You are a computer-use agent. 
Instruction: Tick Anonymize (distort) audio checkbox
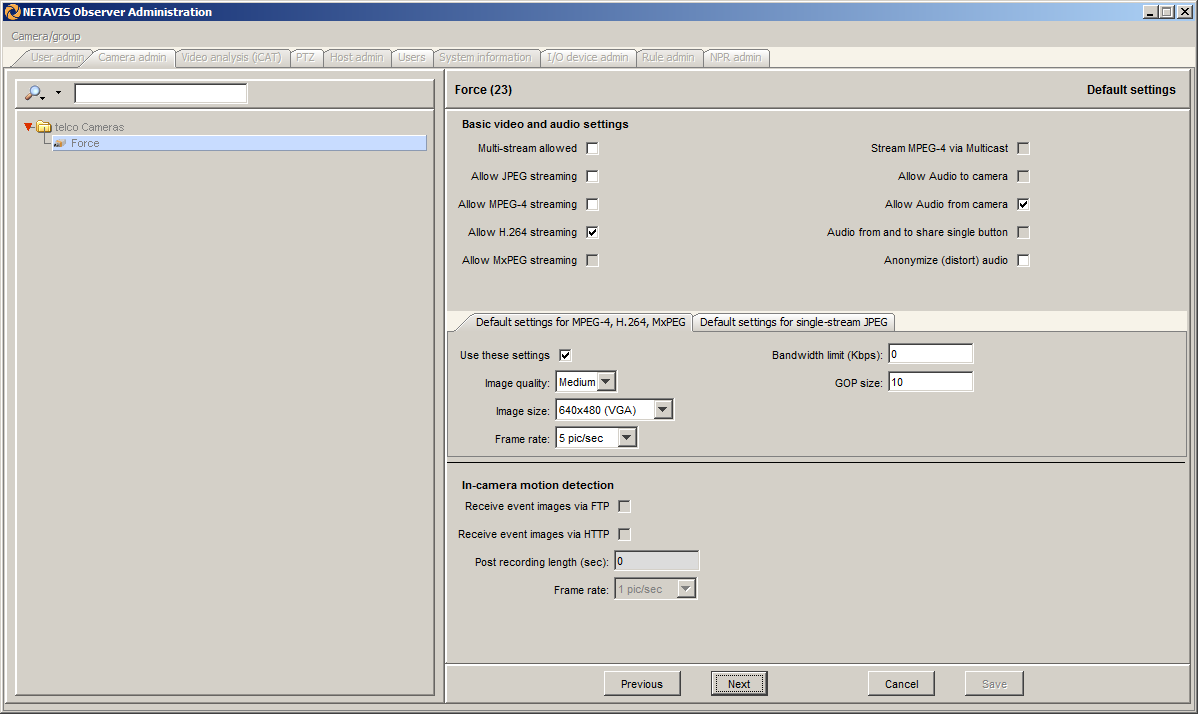(x=1023, y=261)
